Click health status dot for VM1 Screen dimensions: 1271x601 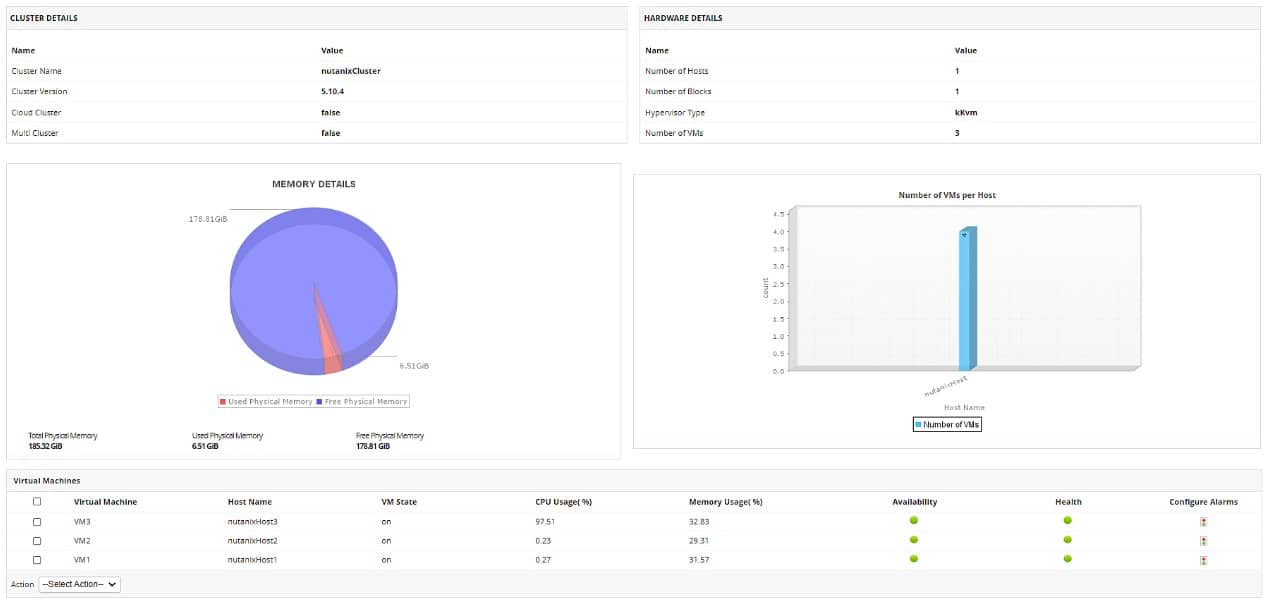click(1068, 559)
